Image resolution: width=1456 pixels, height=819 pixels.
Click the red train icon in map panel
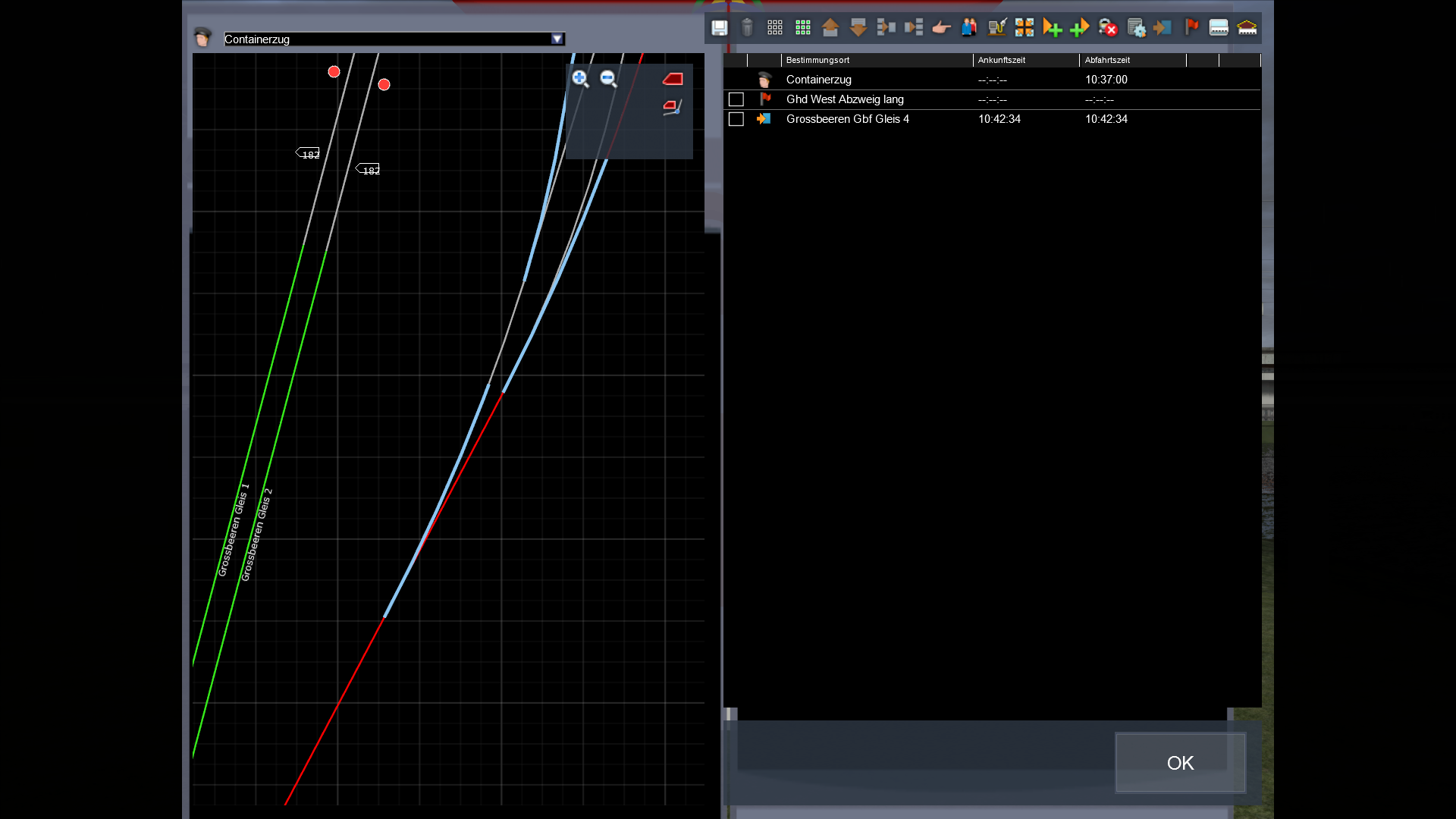[673, 79]
